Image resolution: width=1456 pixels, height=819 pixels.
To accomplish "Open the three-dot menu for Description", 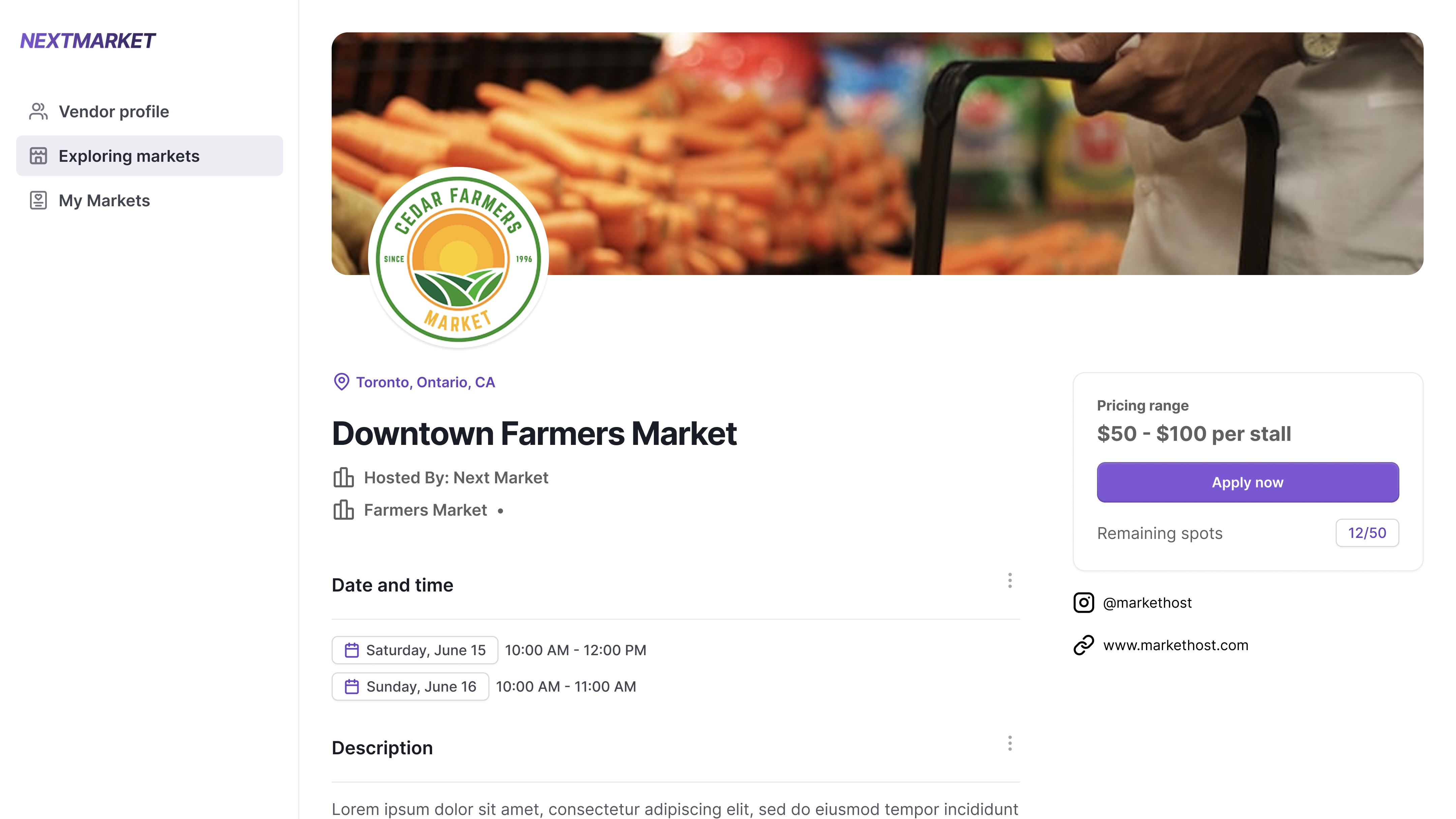I will coord(1009,744).
